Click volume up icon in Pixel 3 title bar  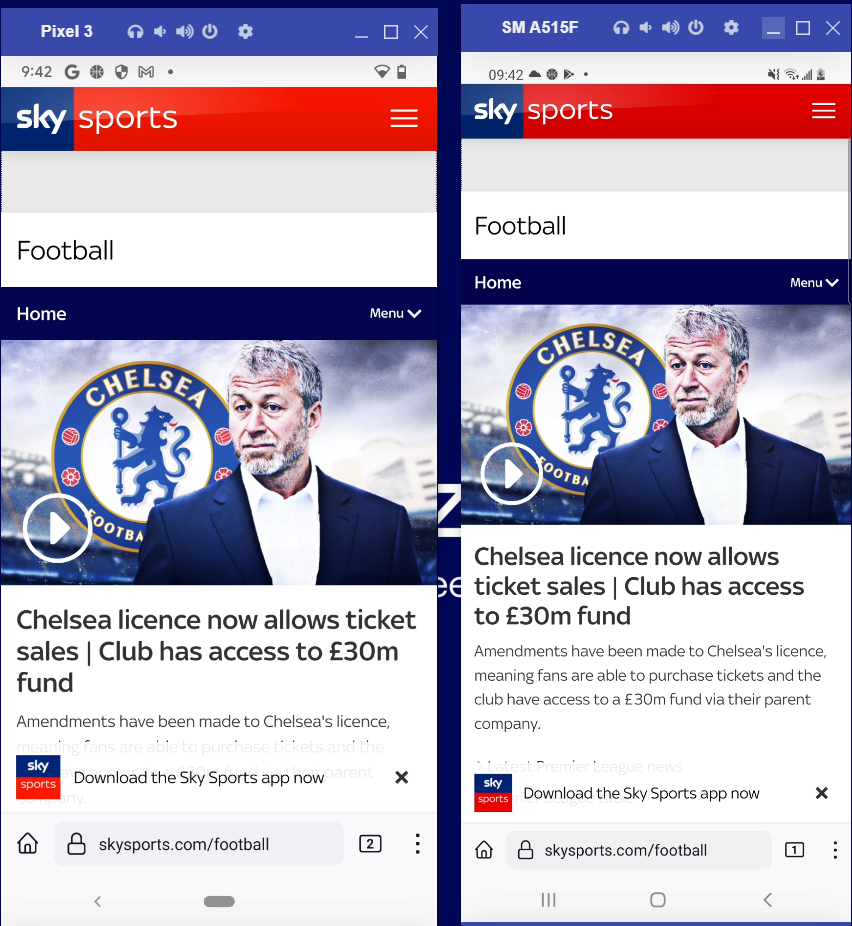184,31
